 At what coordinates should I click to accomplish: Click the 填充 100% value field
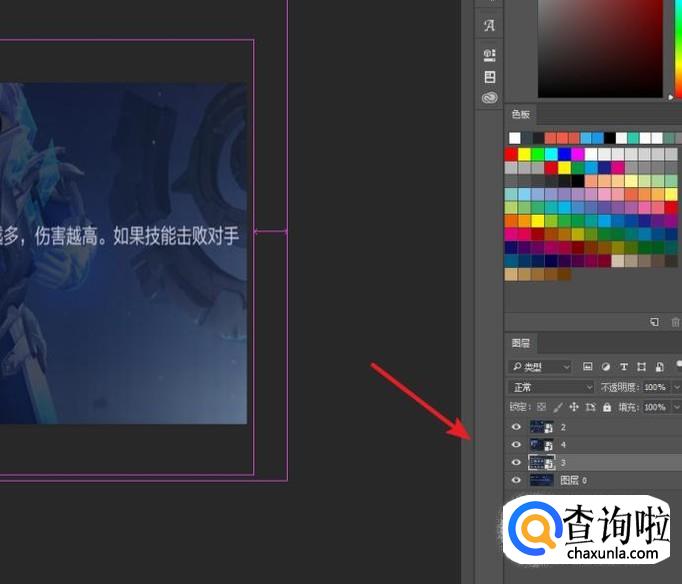point(655,407)
